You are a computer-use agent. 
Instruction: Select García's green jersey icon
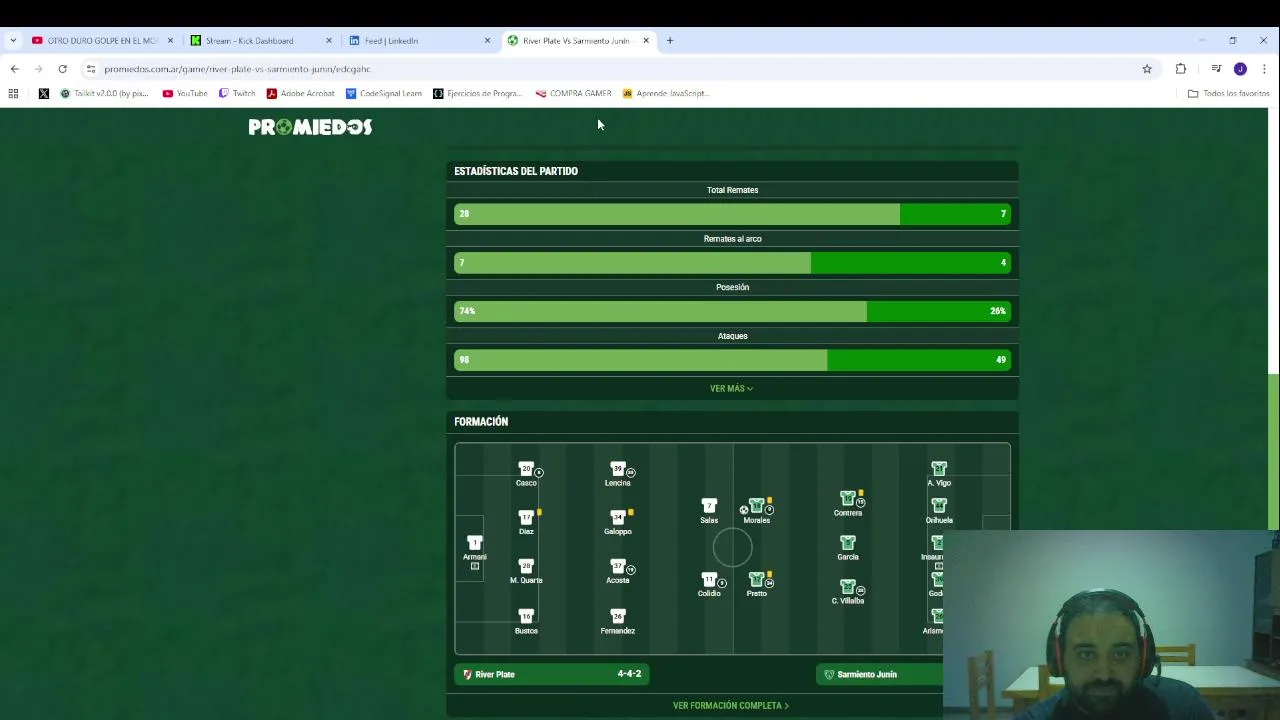coord(848,543)
